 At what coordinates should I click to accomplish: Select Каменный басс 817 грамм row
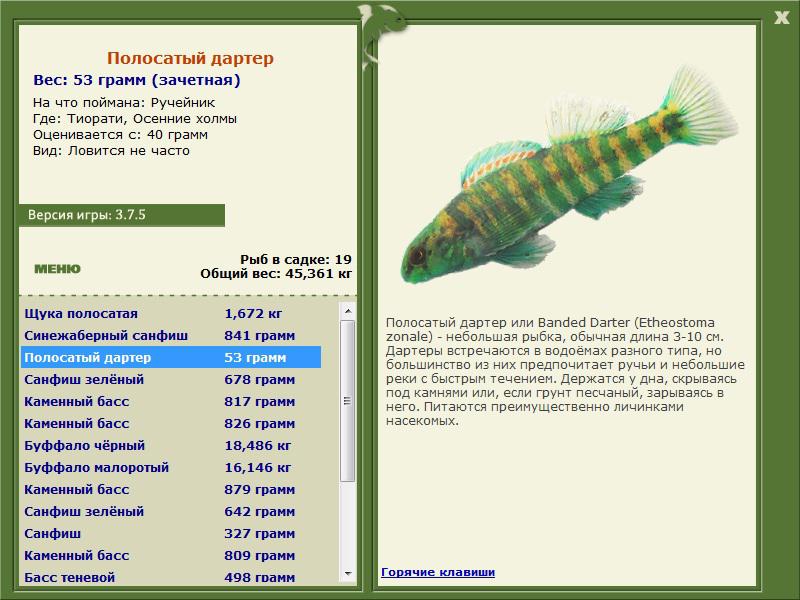tap(171, 401)
